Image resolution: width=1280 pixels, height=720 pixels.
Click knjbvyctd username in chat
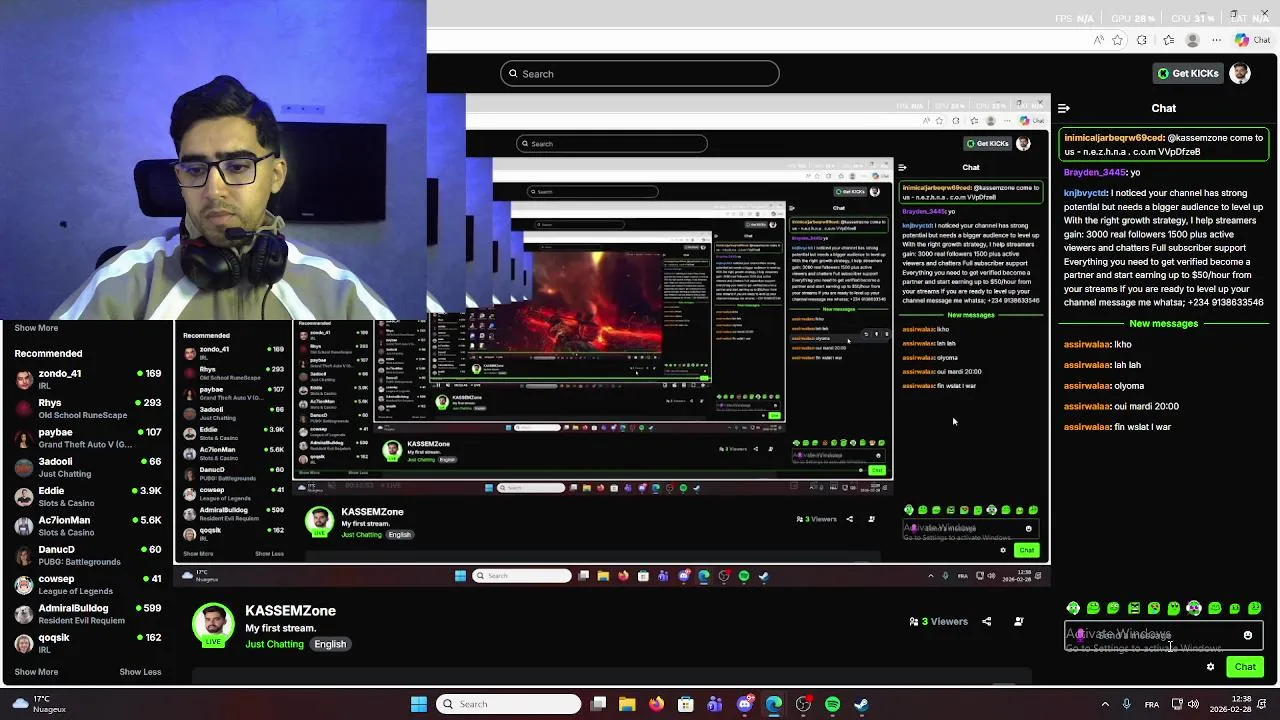(x=1085, y=193)
